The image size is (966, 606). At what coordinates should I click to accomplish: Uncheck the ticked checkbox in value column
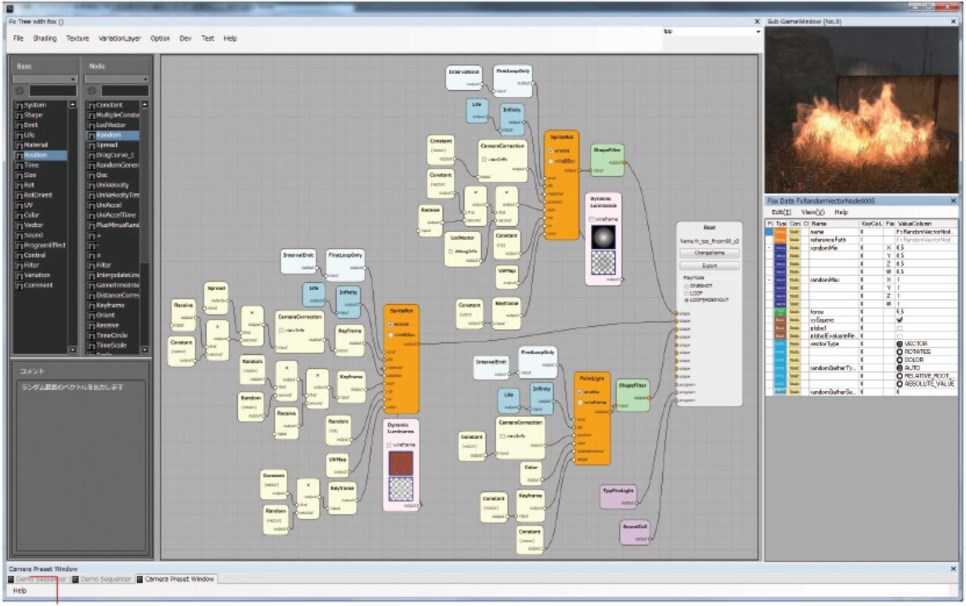(x=899, y=320)
